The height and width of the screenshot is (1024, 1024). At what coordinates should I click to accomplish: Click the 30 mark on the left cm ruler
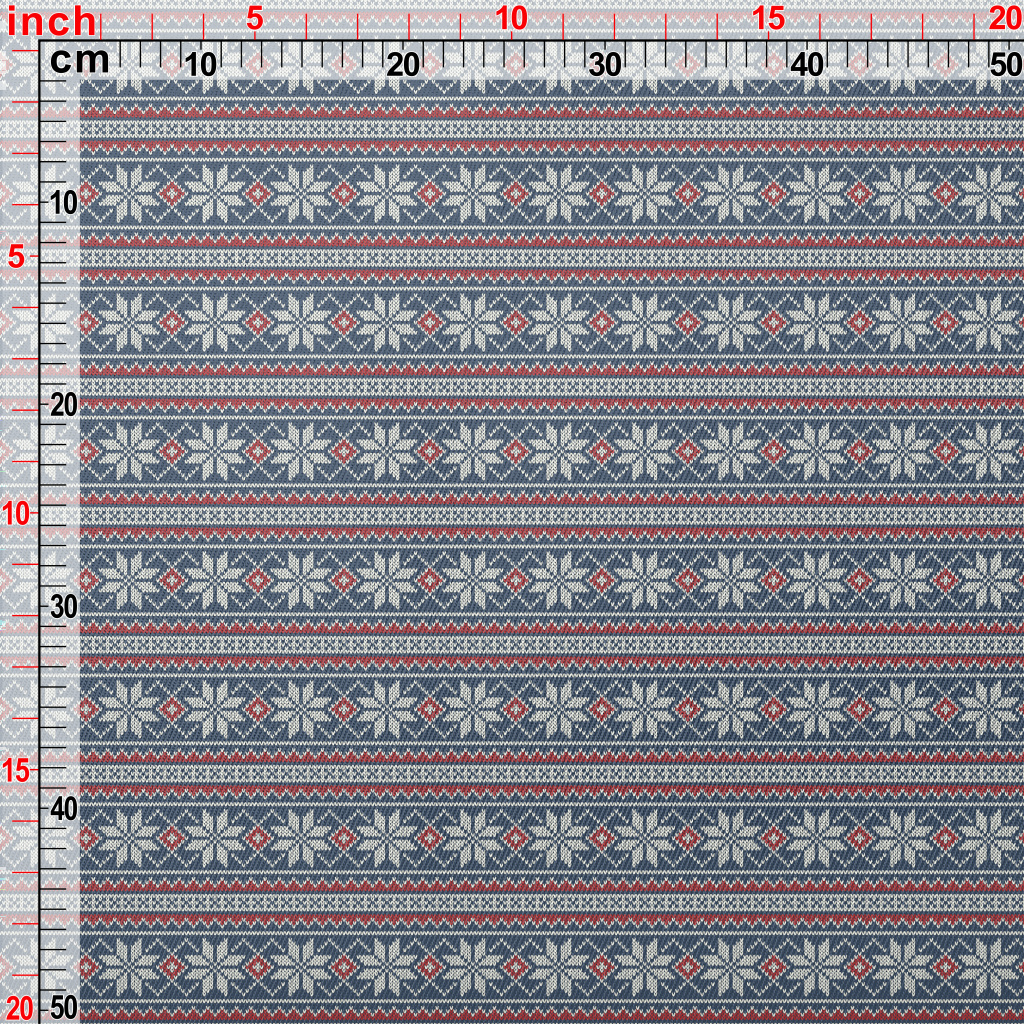(x=63, y=607)
